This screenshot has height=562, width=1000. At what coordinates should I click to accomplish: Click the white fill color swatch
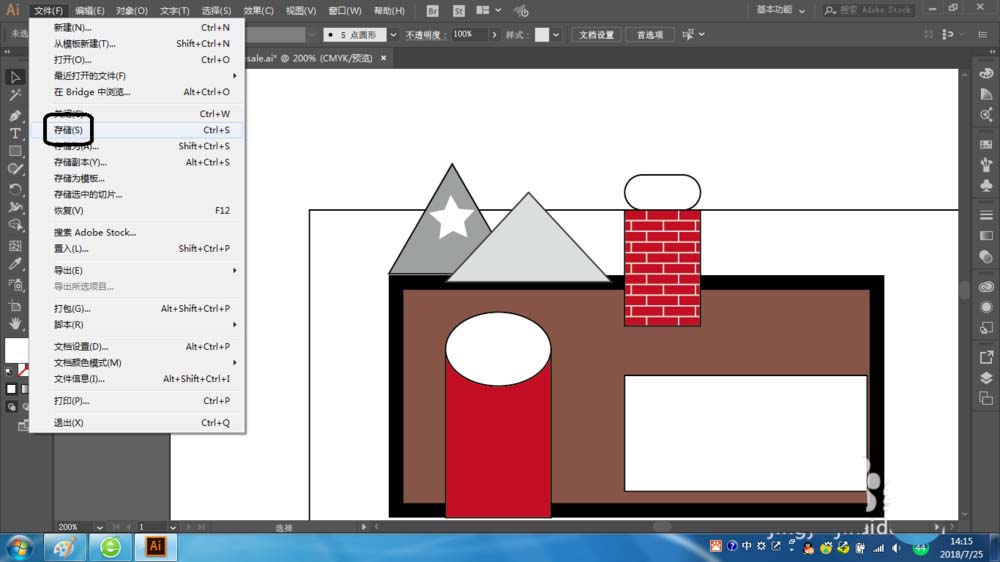[15, 350]
